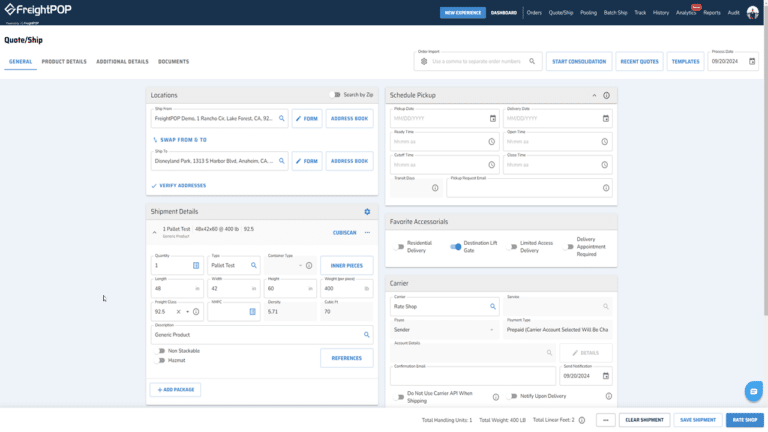Image resolution: width=768 pixels, height=432 pixels.
Task: Open the Pickup Date calendar picker
Action: 492,118
